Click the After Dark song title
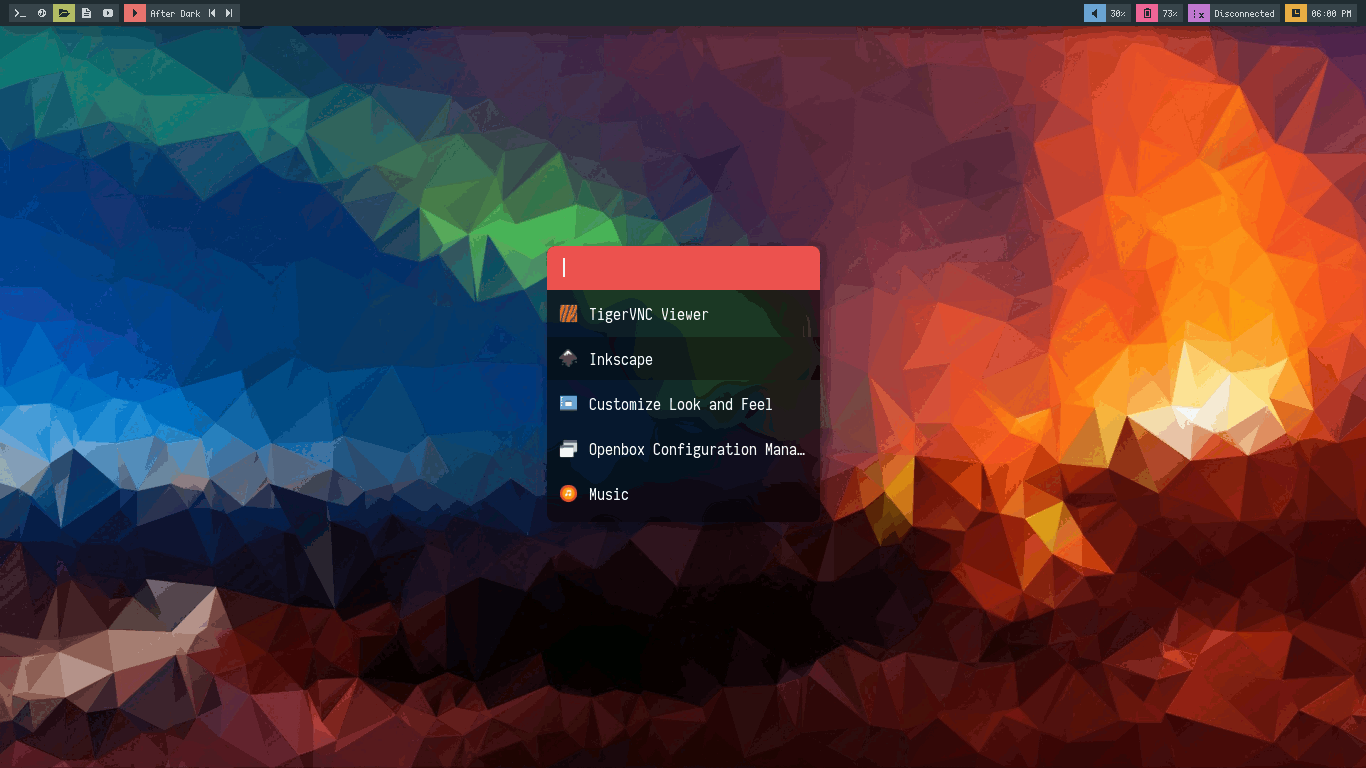Image resolution: width=1366 pixels, height=768 pixels. point(175,14)
